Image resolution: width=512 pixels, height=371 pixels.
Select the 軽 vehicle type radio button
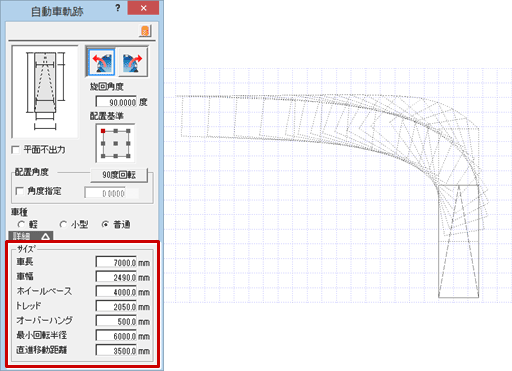coord(21,225)
